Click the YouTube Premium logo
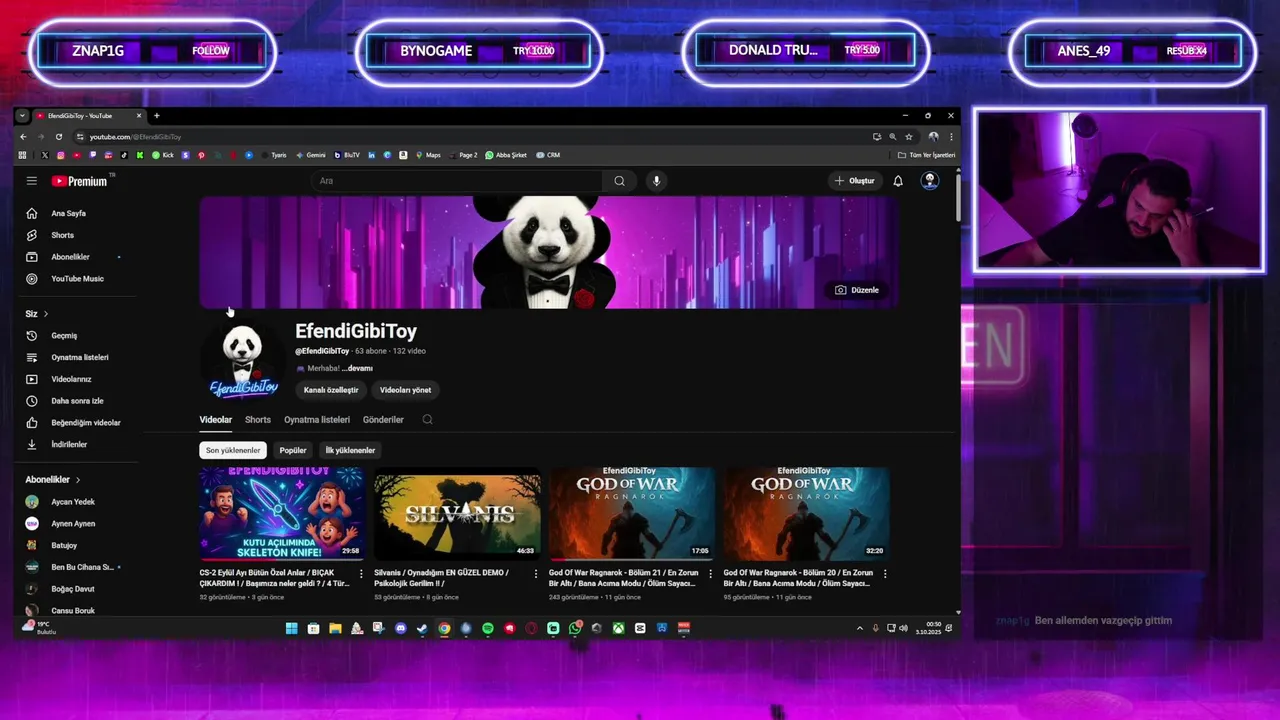The image size is (1280, 720). (80, 181)
